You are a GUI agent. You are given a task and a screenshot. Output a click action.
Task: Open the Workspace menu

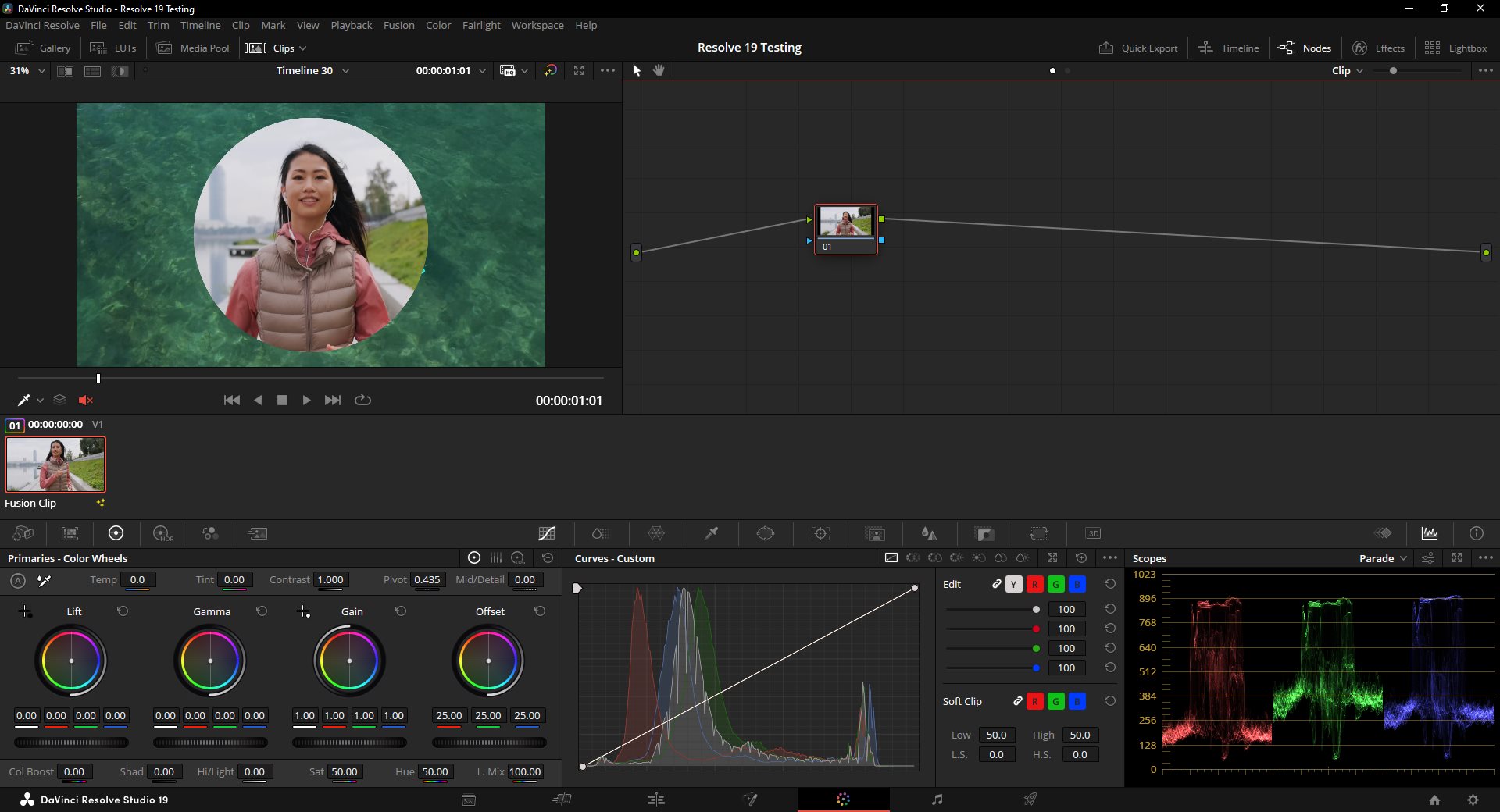coord(537,25)
